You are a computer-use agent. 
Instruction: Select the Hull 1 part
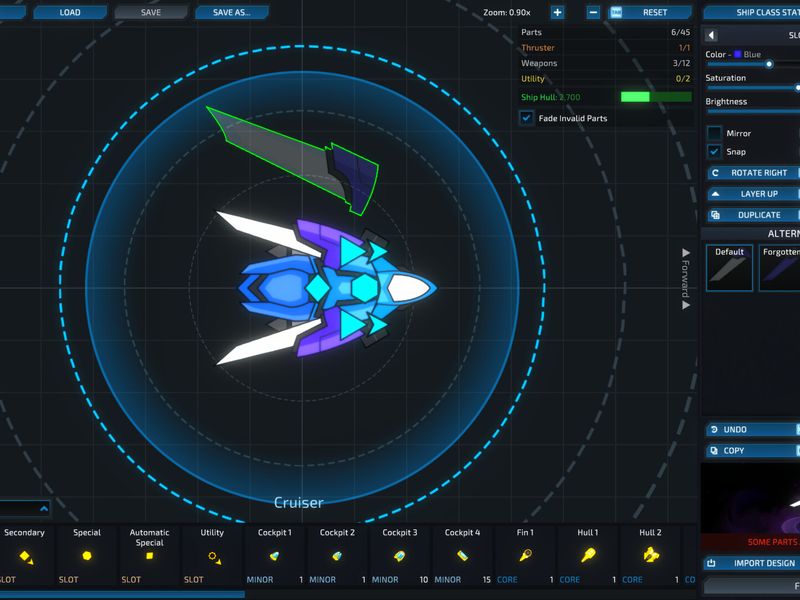tap(588, 556)
